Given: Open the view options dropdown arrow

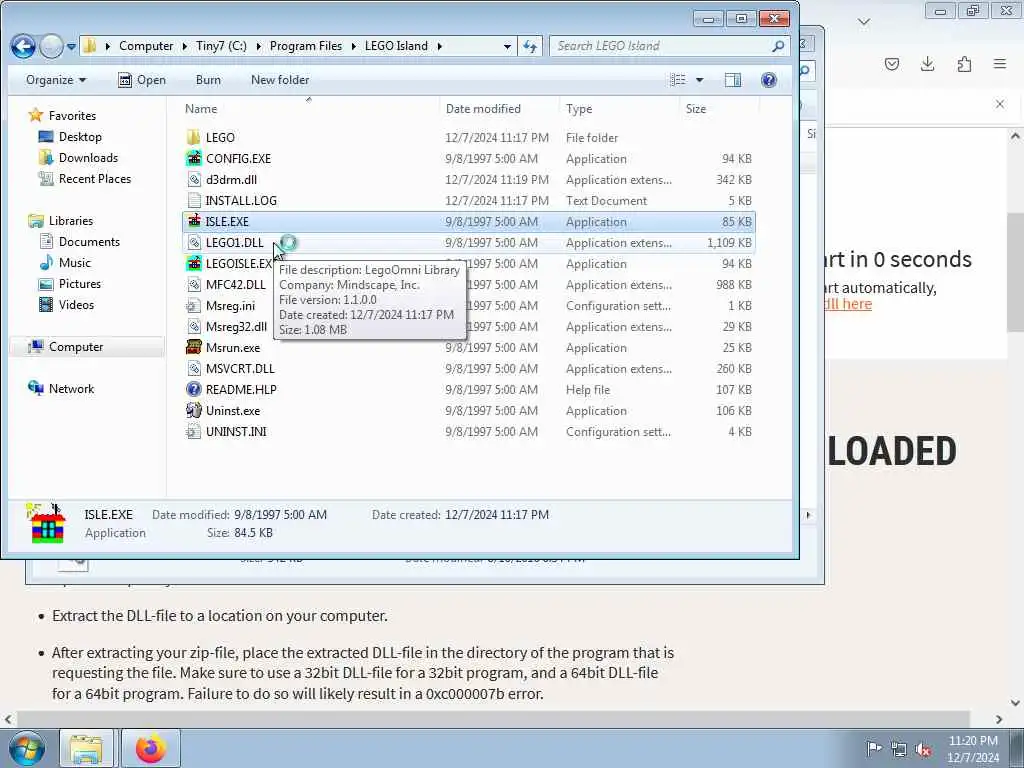Looking at the screenshot, I should pos(699,80).
